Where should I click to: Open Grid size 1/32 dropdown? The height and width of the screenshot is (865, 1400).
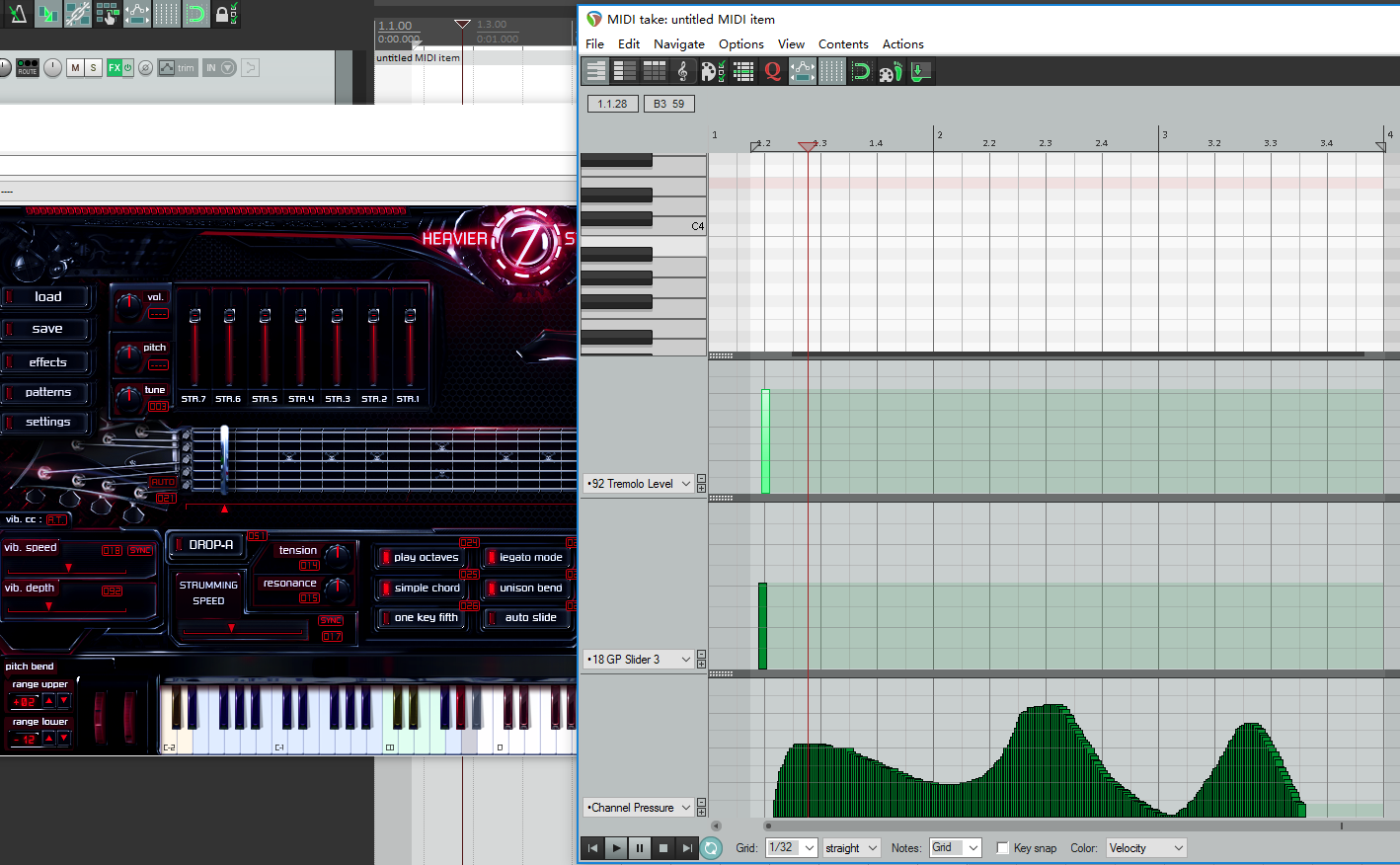(x=791, y=848)
